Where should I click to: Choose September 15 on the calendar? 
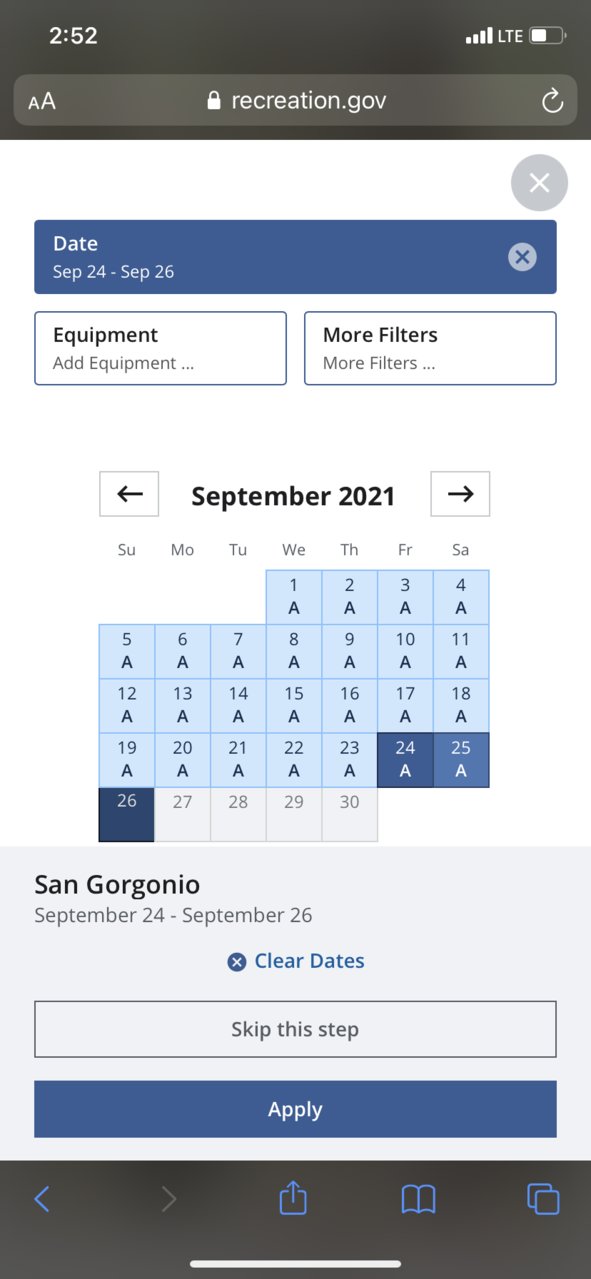(294, 705)
